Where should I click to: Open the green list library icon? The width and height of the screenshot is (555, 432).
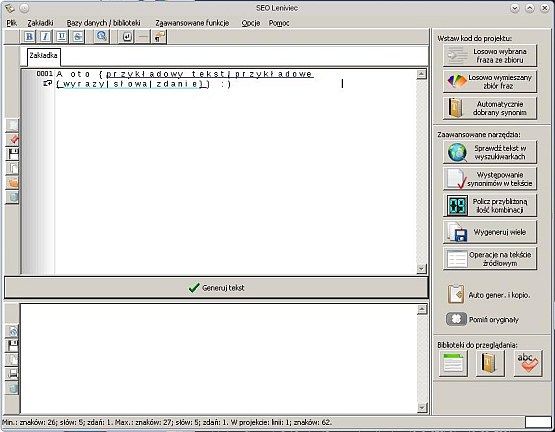pos(453,363)
